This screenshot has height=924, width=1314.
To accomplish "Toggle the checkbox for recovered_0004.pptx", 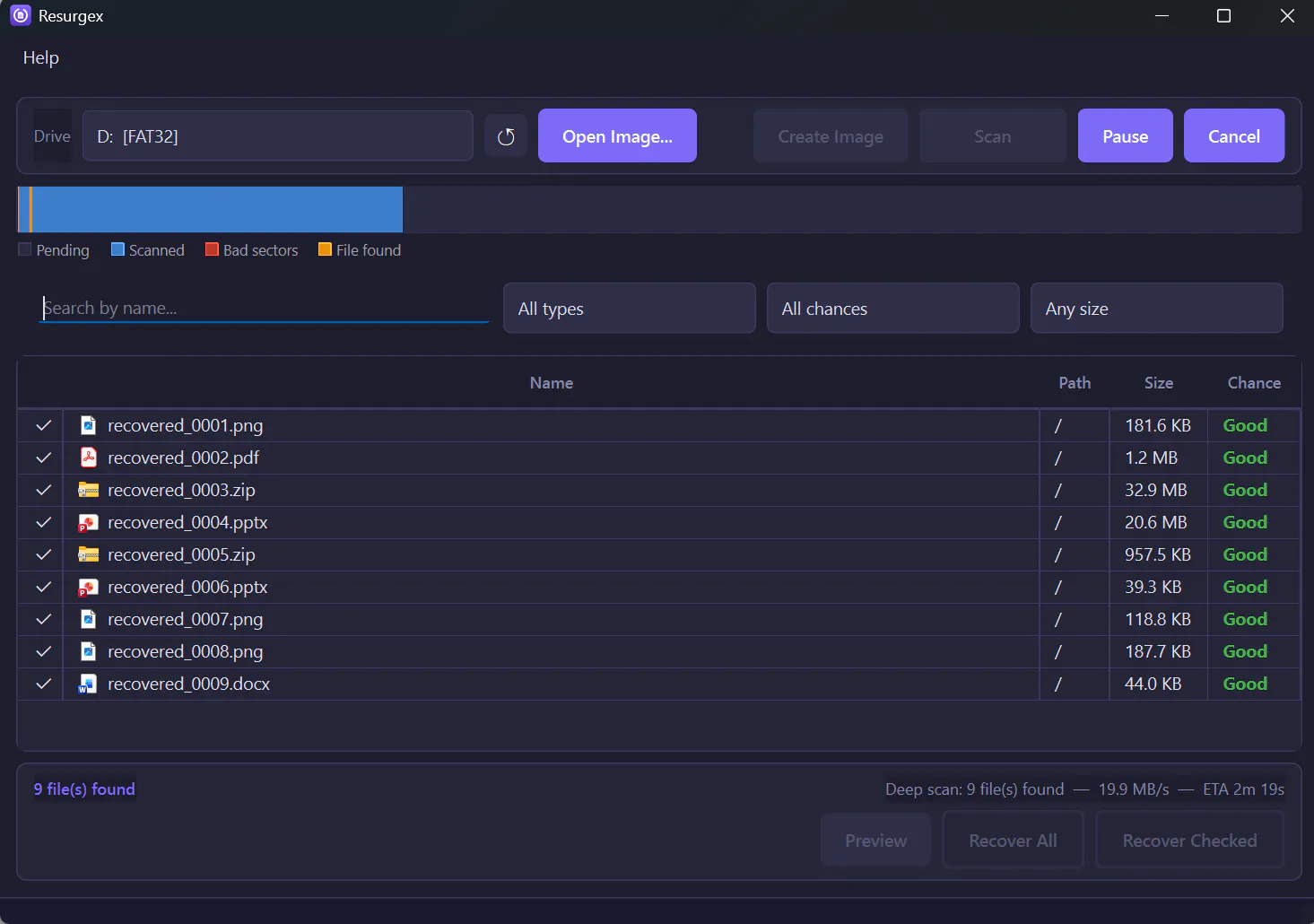I will 43,522.
